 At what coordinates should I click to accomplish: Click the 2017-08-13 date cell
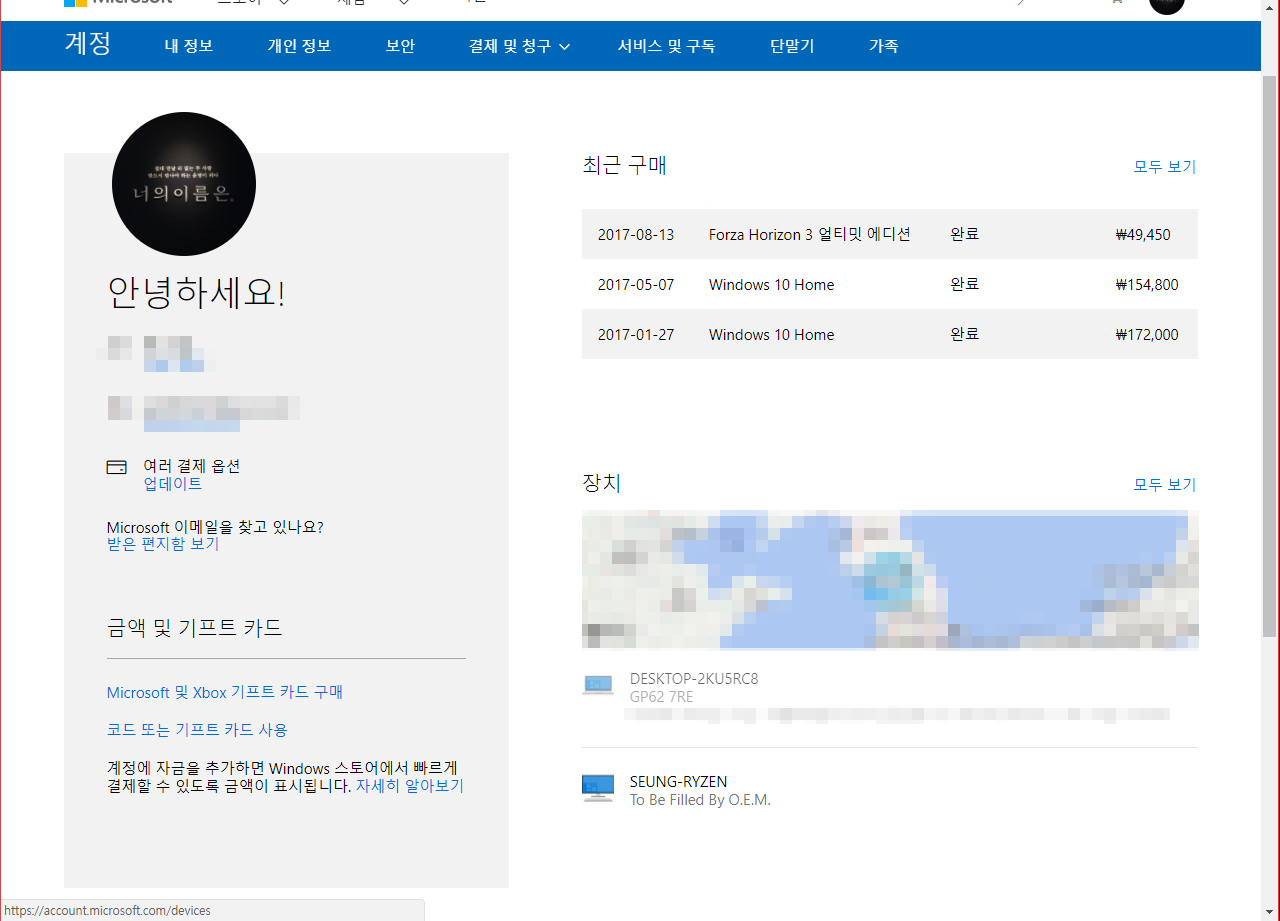coord(636,235)
